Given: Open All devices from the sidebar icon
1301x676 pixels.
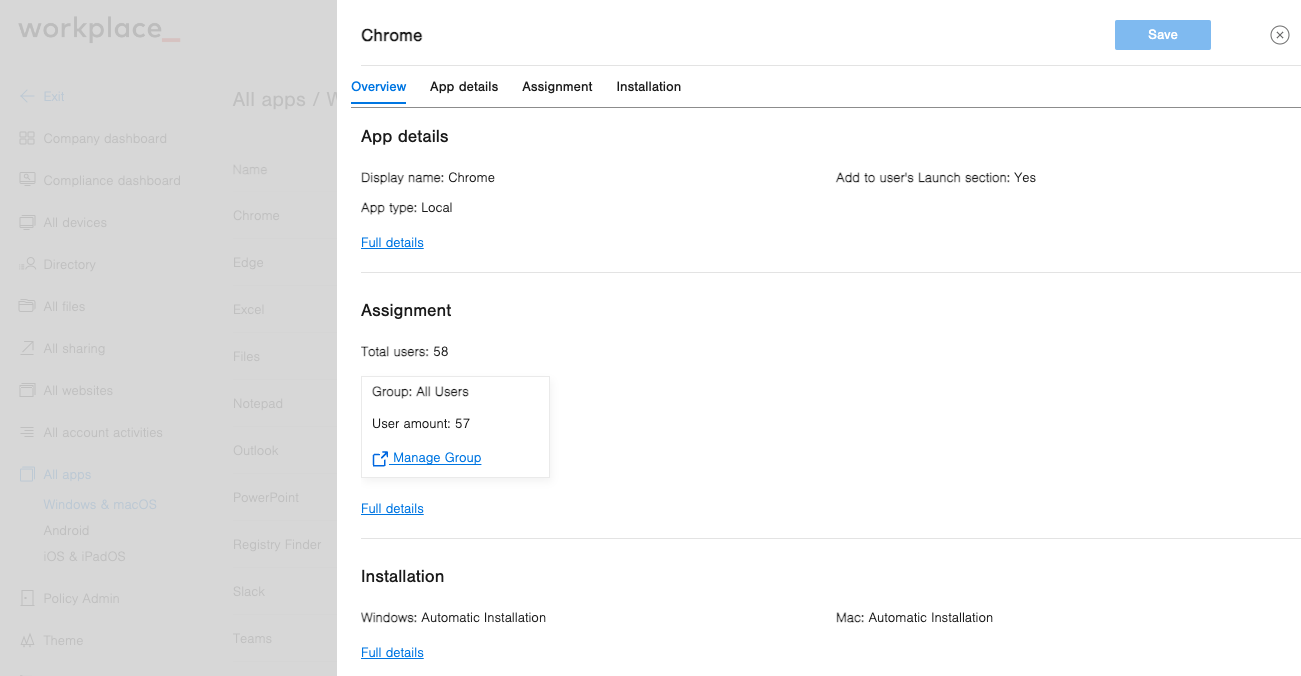Looking at the screenshot, I should click(27, 222).
